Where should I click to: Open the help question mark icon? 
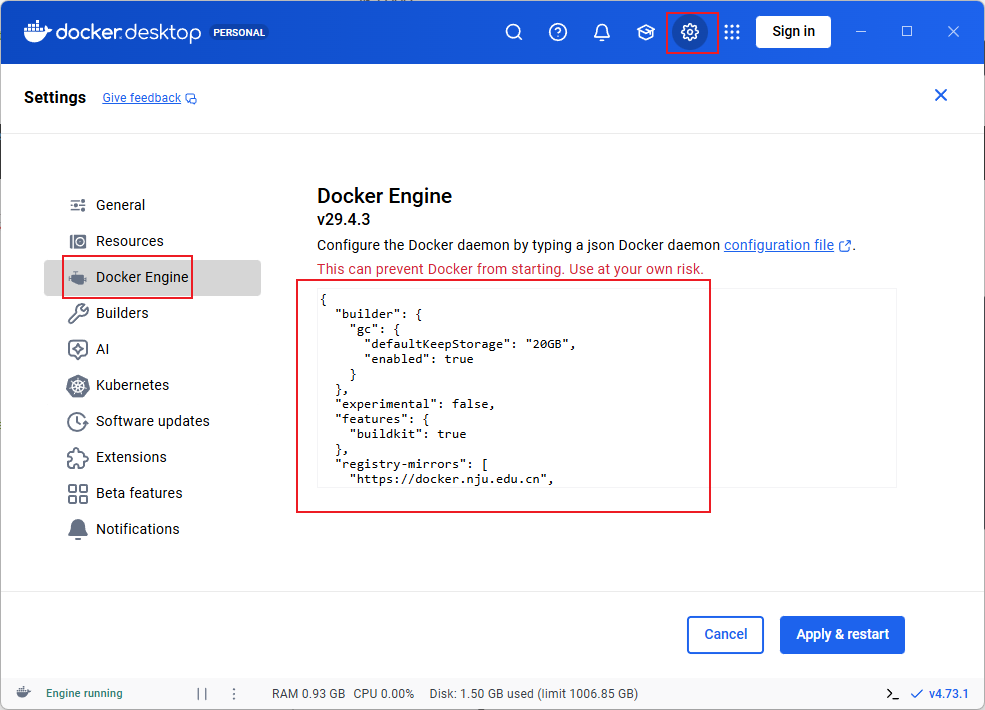click(558, 32)
